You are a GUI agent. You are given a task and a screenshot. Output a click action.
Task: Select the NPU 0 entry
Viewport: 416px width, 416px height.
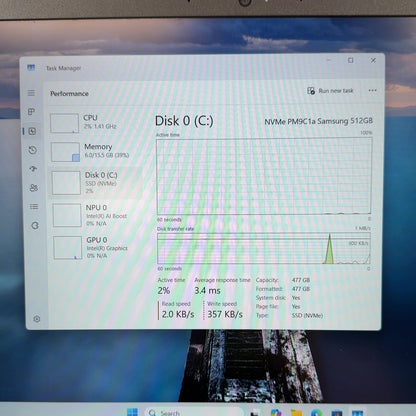(x=98, y=215)
